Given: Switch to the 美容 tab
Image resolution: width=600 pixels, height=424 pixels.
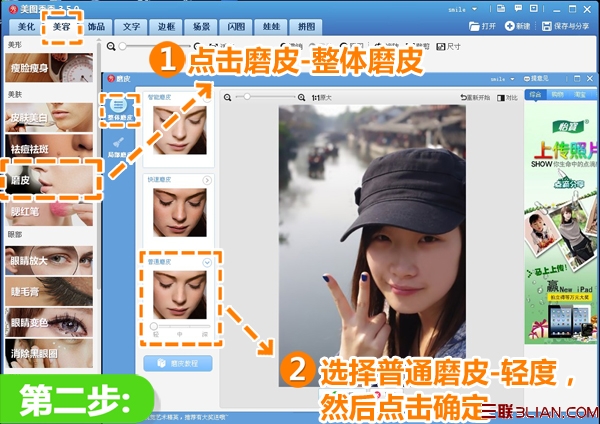Looking at the screenshot, I should tap(61, 27).
